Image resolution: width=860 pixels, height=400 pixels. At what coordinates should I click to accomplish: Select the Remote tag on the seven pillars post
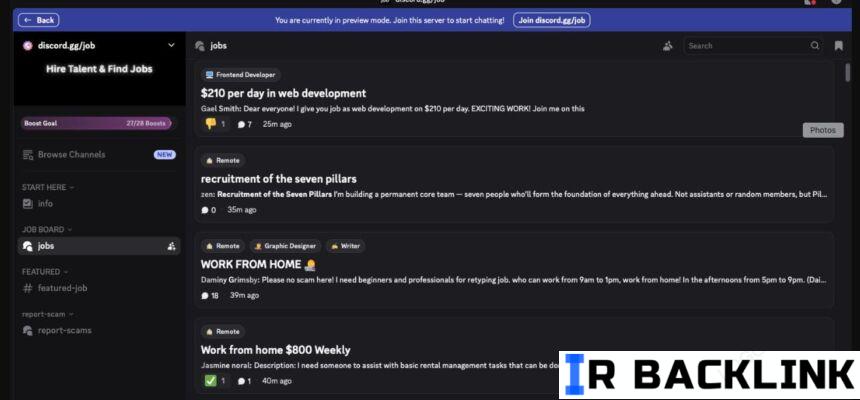[223, 160]
